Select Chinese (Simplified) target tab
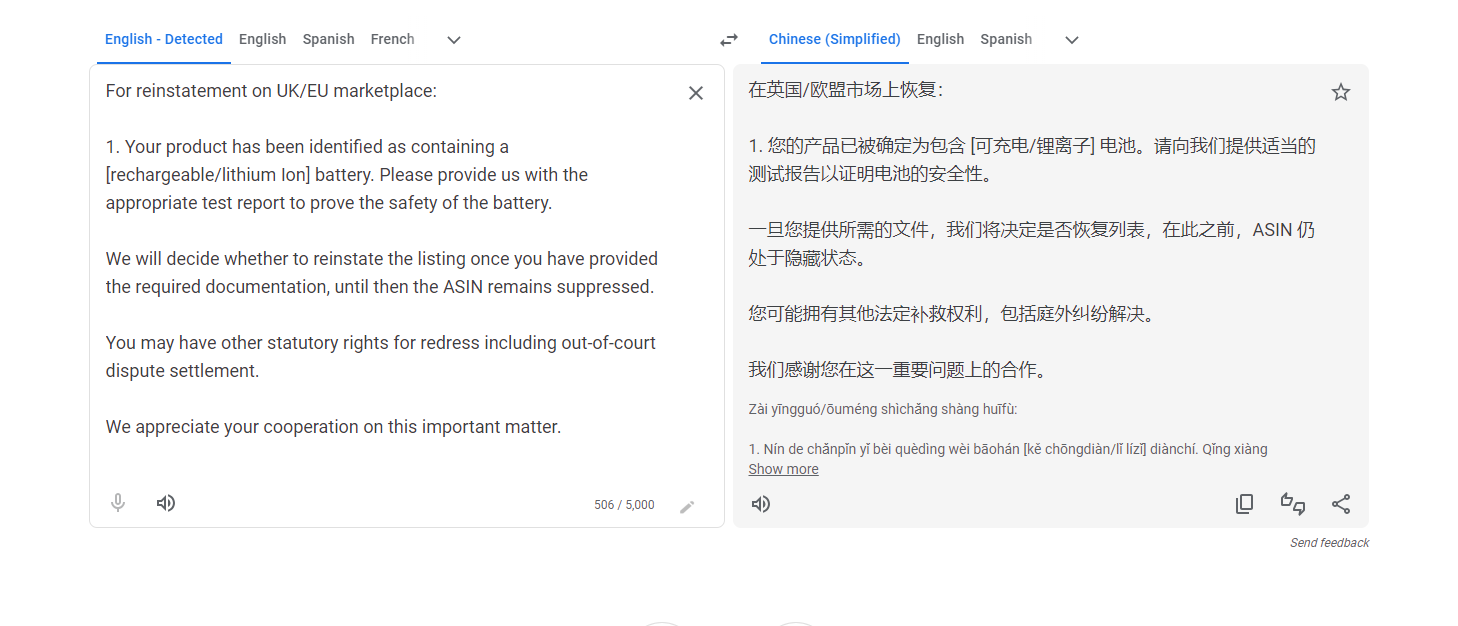The width and height of the screenshot is (1458, 626). coord(835,39)
